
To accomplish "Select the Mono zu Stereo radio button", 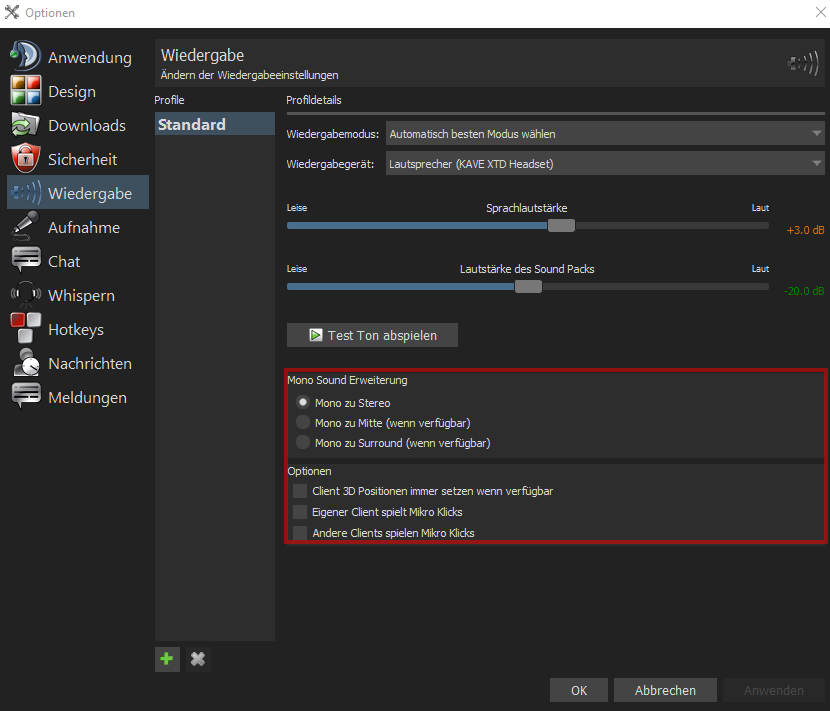I will point(303,402).
